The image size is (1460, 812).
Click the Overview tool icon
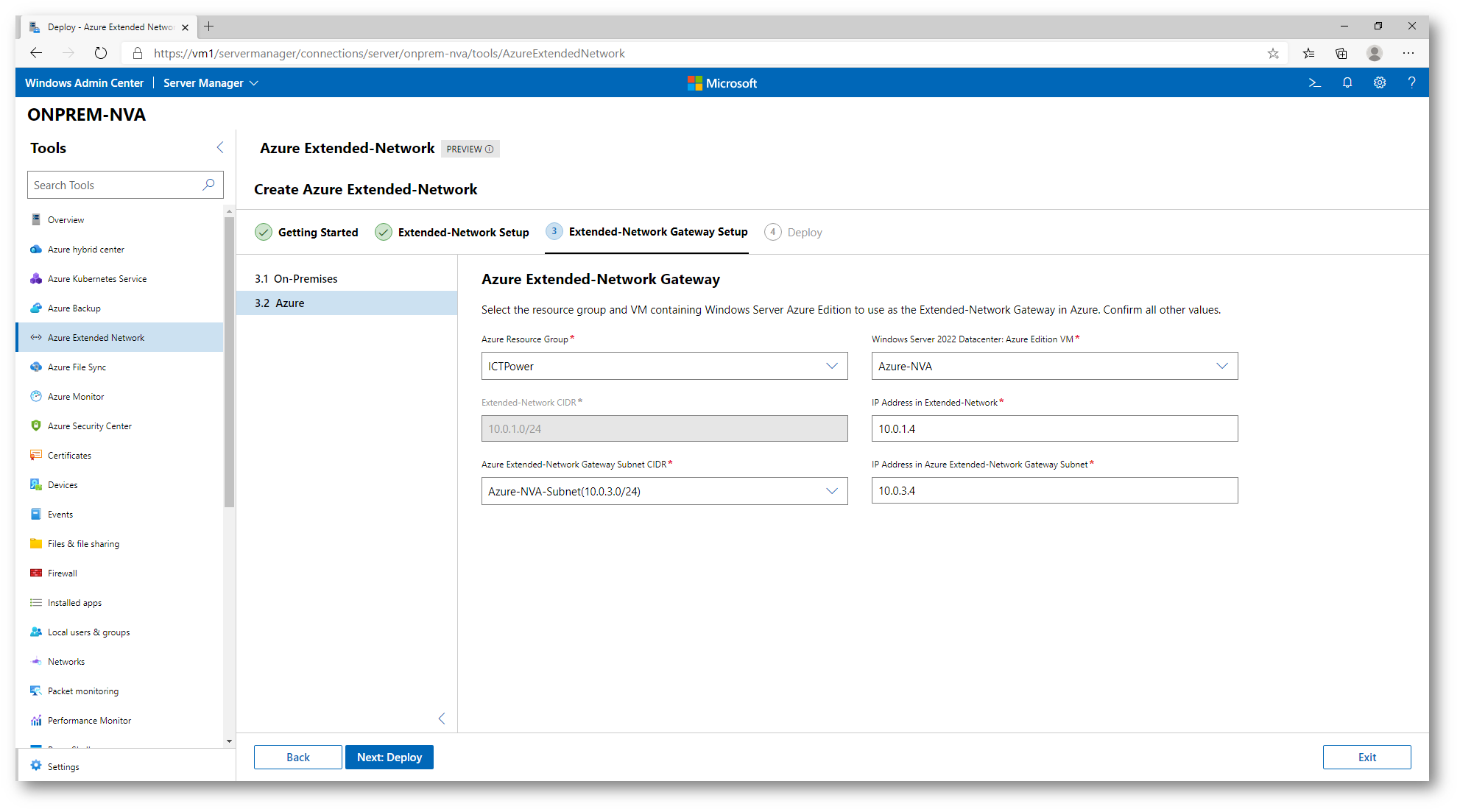point(36,219)
